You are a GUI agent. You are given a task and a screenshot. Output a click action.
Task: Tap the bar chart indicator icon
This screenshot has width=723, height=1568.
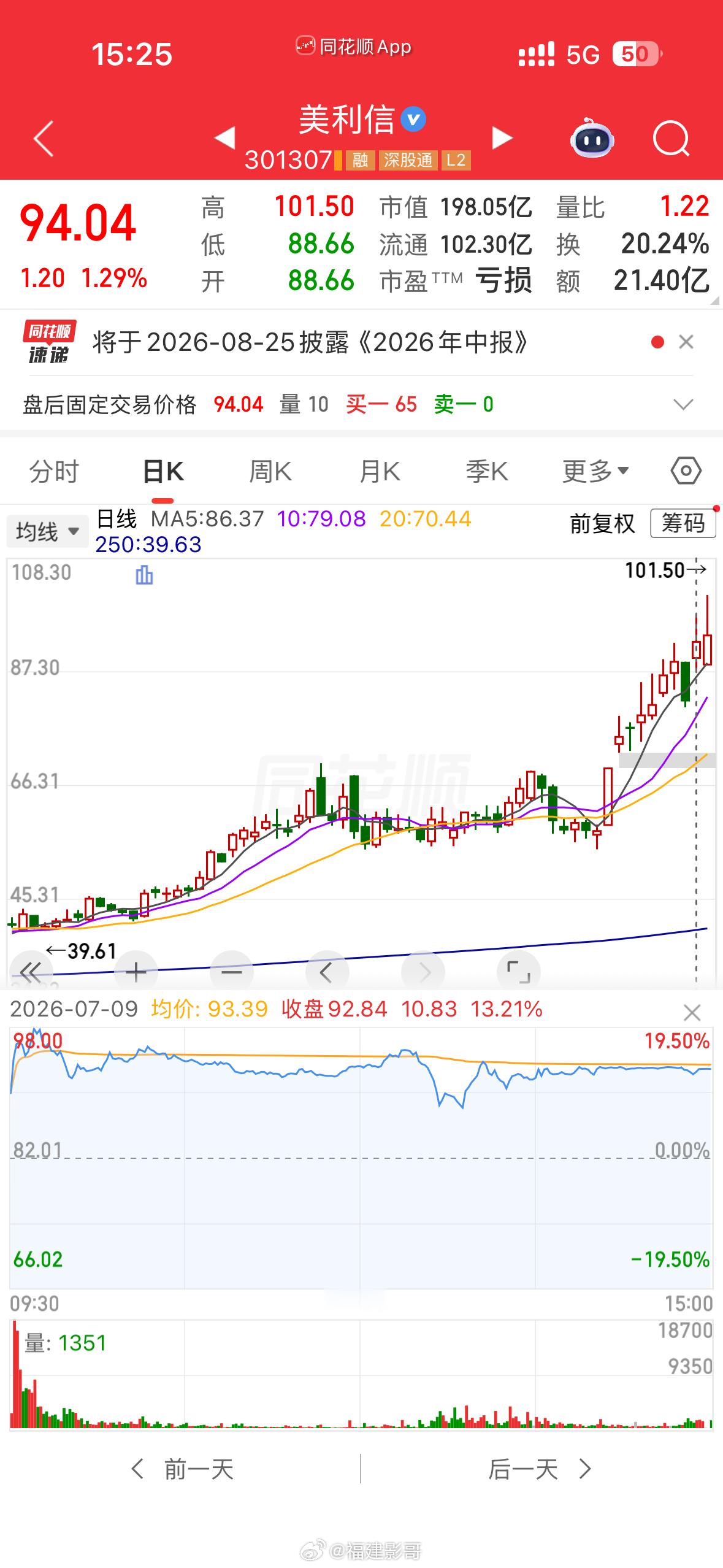click(144, 575)
